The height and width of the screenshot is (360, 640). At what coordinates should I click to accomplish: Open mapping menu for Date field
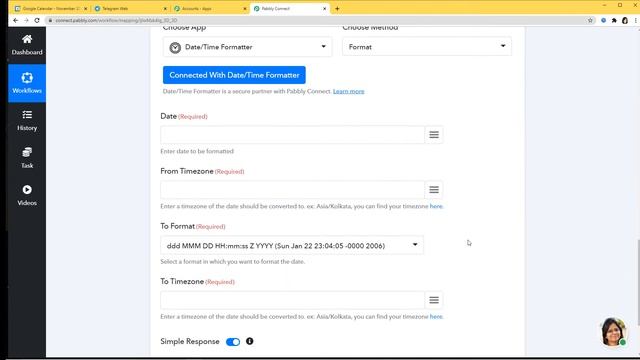pos(434,135)
